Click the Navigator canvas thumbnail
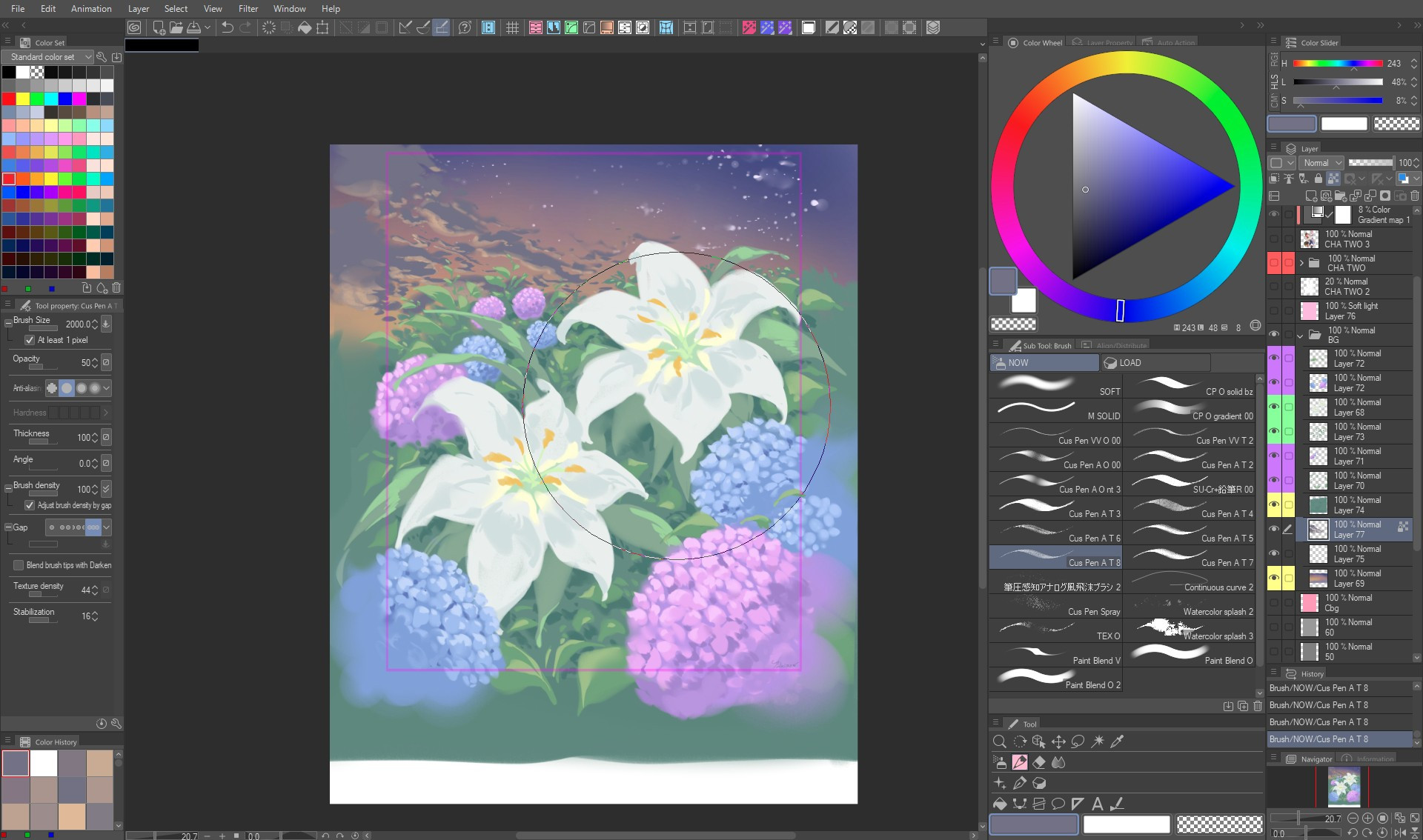This screenshot has height=840, width=1423. [x=1343, y=787]
